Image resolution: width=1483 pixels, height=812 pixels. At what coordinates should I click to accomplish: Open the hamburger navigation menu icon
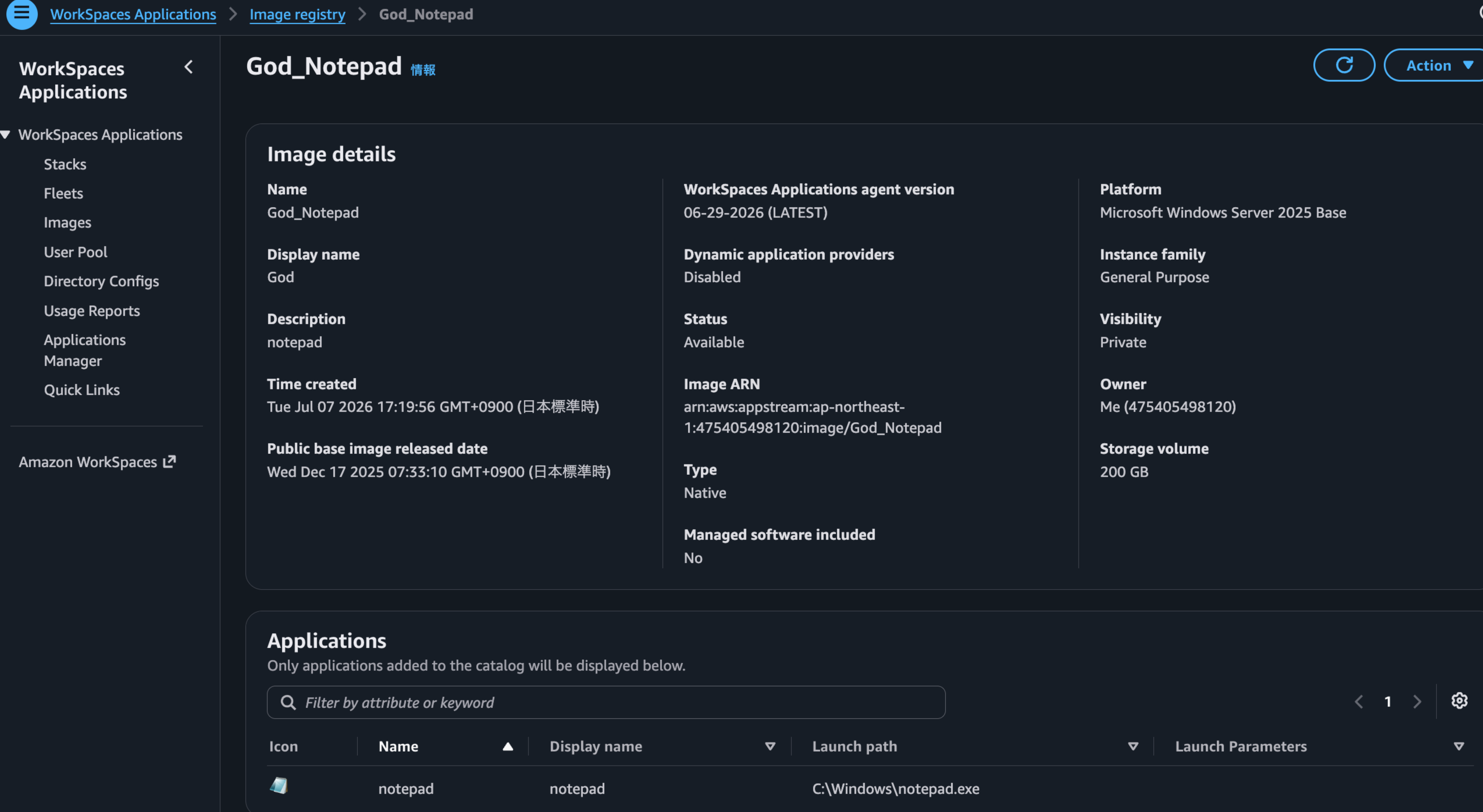point(22,13)
